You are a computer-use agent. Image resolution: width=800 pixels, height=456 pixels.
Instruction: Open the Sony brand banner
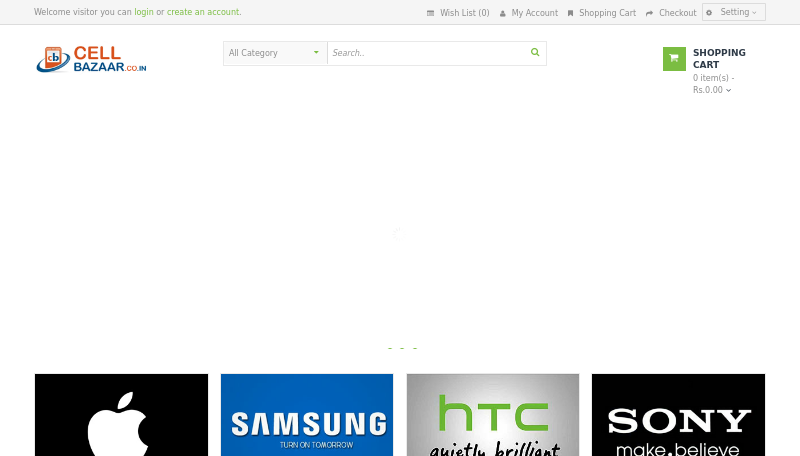point(679,415)
